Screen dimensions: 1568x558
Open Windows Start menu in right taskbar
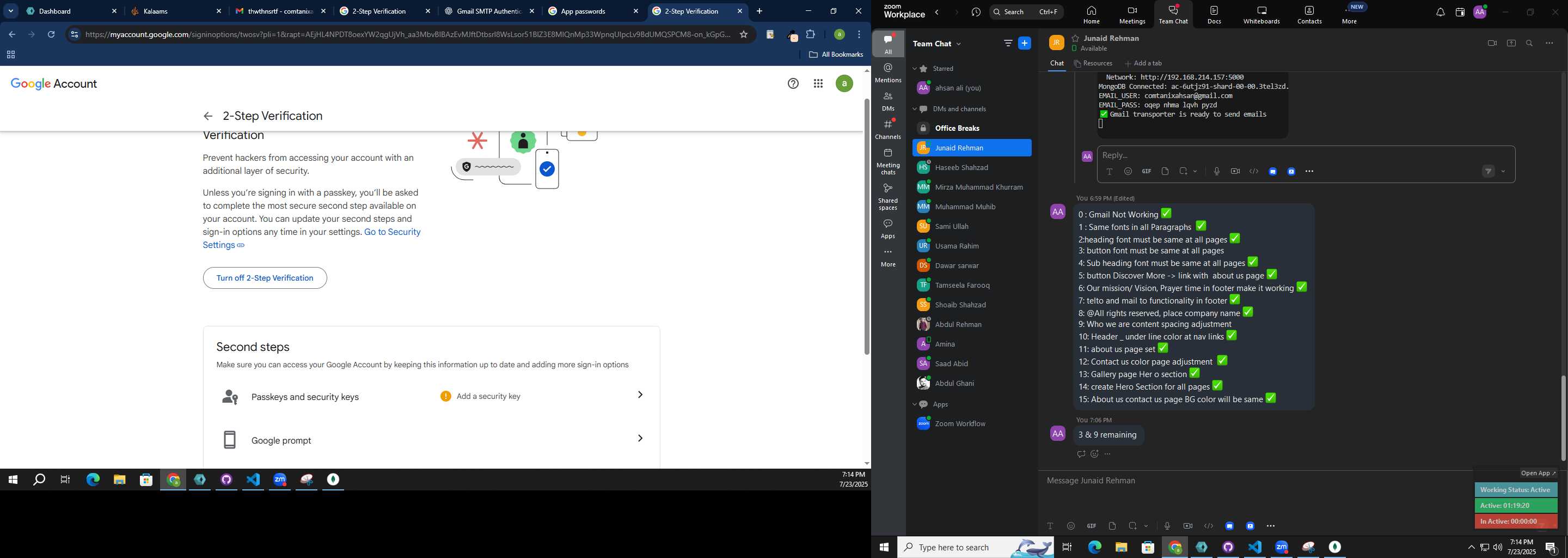pos(884,548)
